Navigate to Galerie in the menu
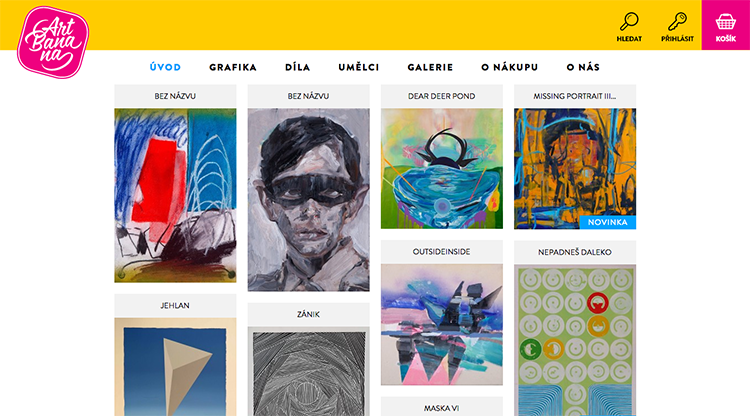Image resolution: width=750 pixels, height=416 pixels. [430, 67]
